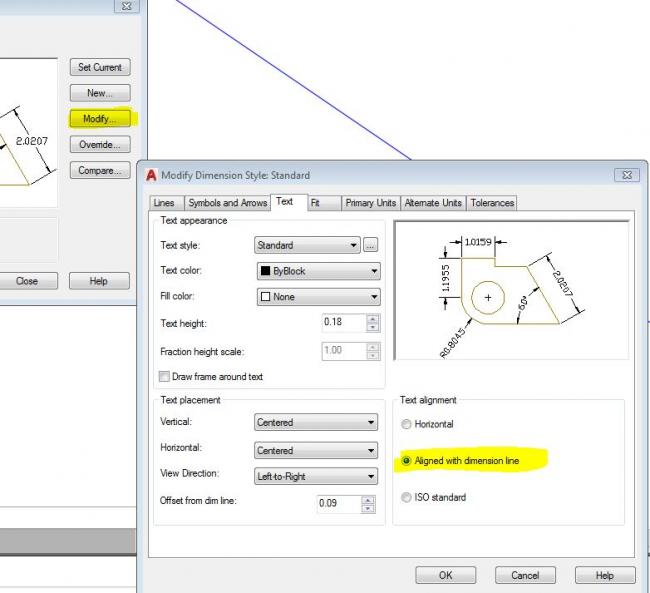Click the white None fill color swatch
Viewport: 650px width, 593px height.
[265, 297]
